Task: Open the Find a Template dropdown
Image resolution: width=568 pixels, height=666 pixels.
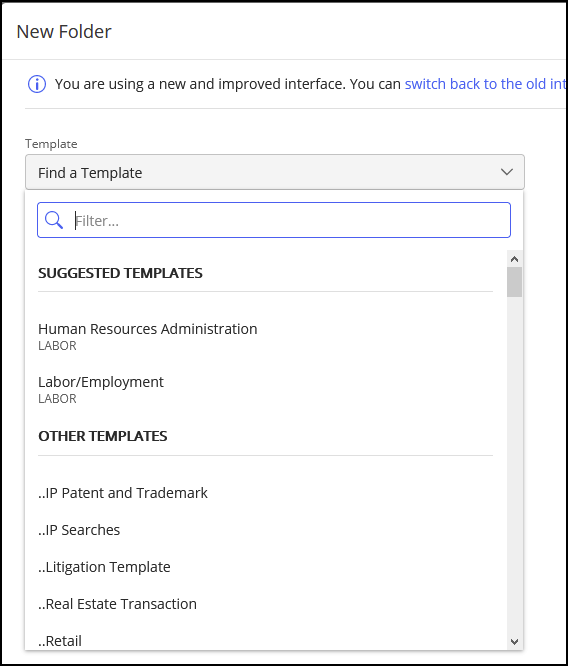Action: [275, 172]
